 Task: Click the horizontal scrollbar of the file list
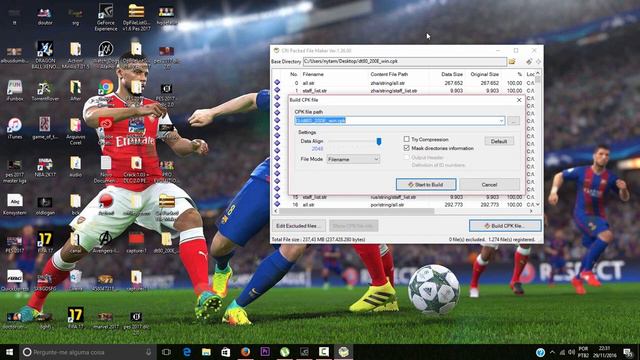356,211
